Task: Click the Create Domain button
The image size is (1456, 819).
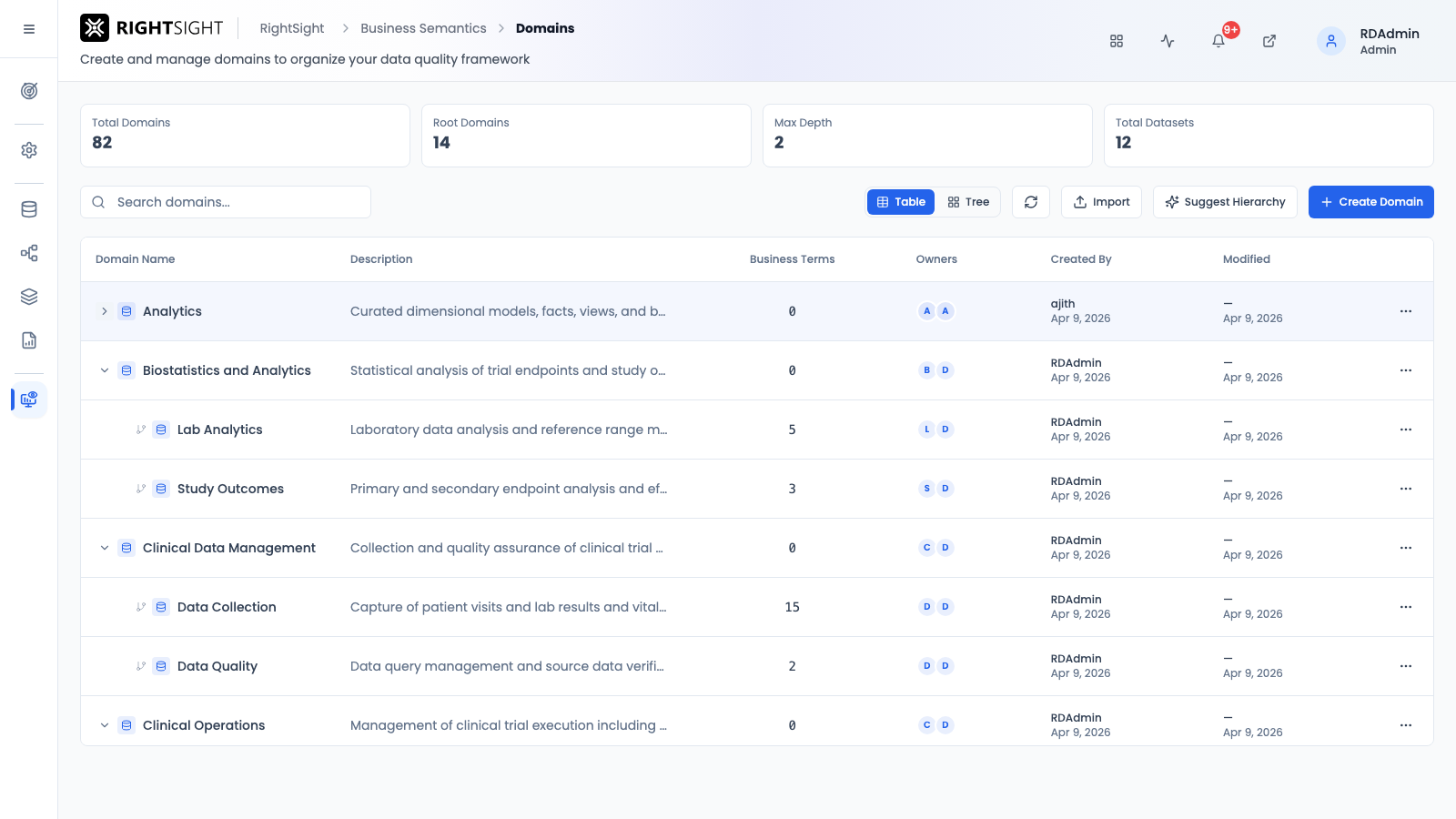Action: [x=1371, y=202]
